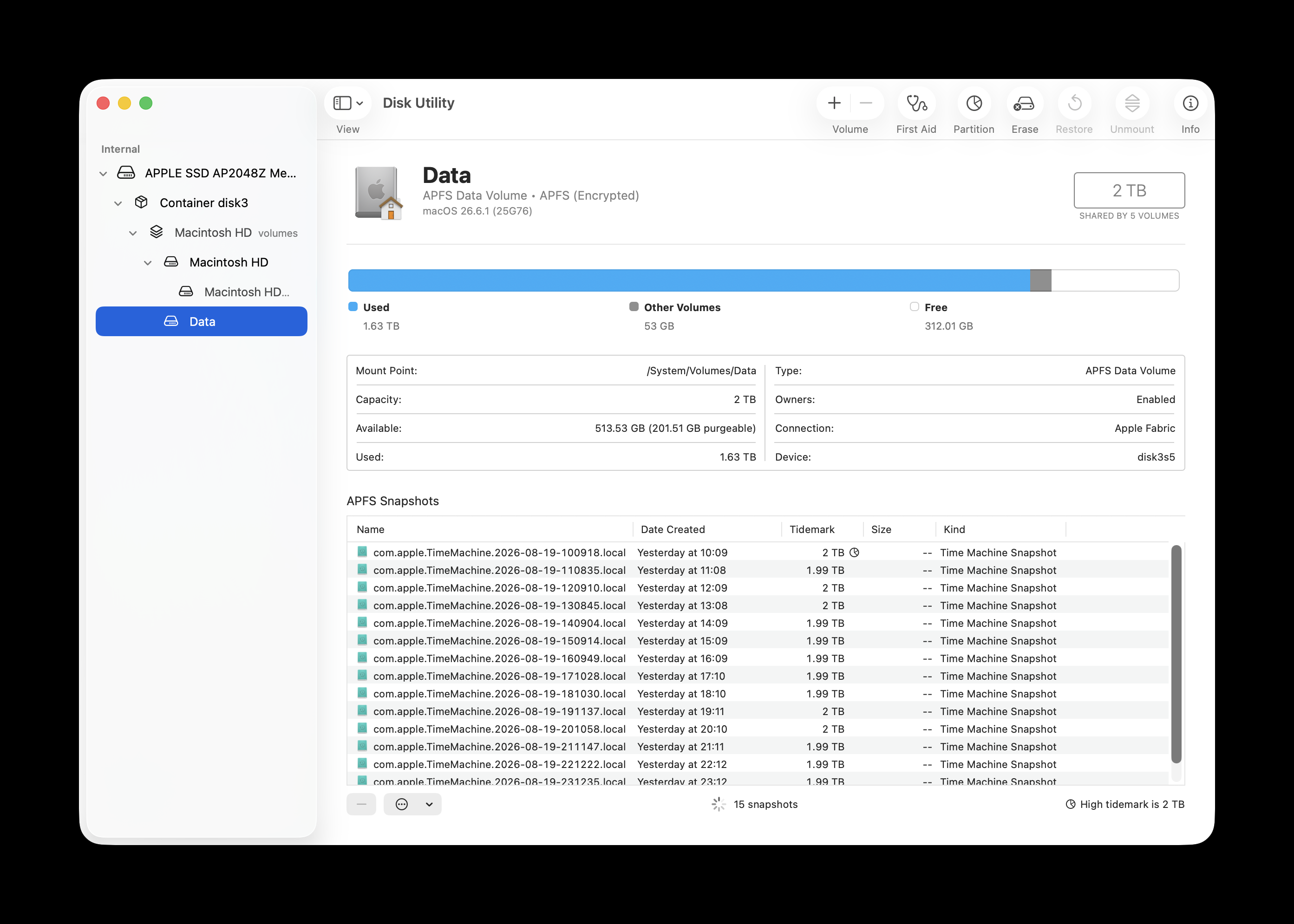
Task: Collapse the APPLE SSD AP2048Z disk
Action: [103, 174]
